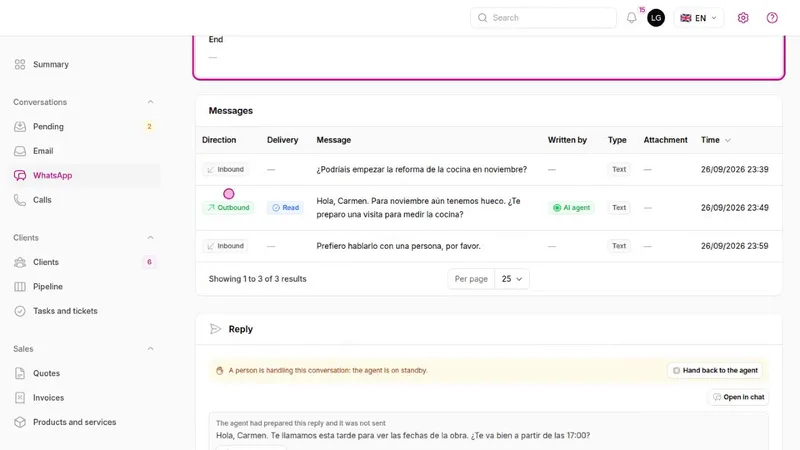The width and height of the screenshot is (800, 450).
Task: Open the LG user avatar menu
Action: [656, 18]
